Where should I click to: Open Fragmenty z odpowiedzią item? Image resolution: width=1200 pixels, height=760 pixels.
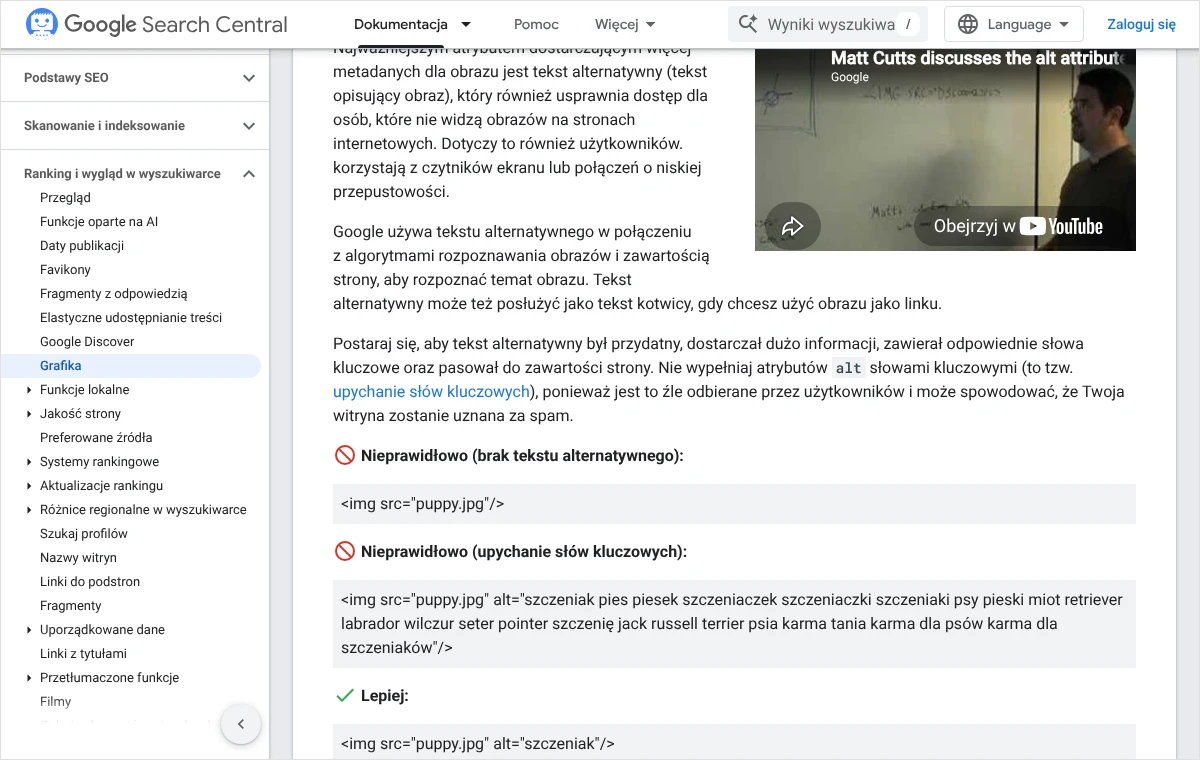point(113,294)
